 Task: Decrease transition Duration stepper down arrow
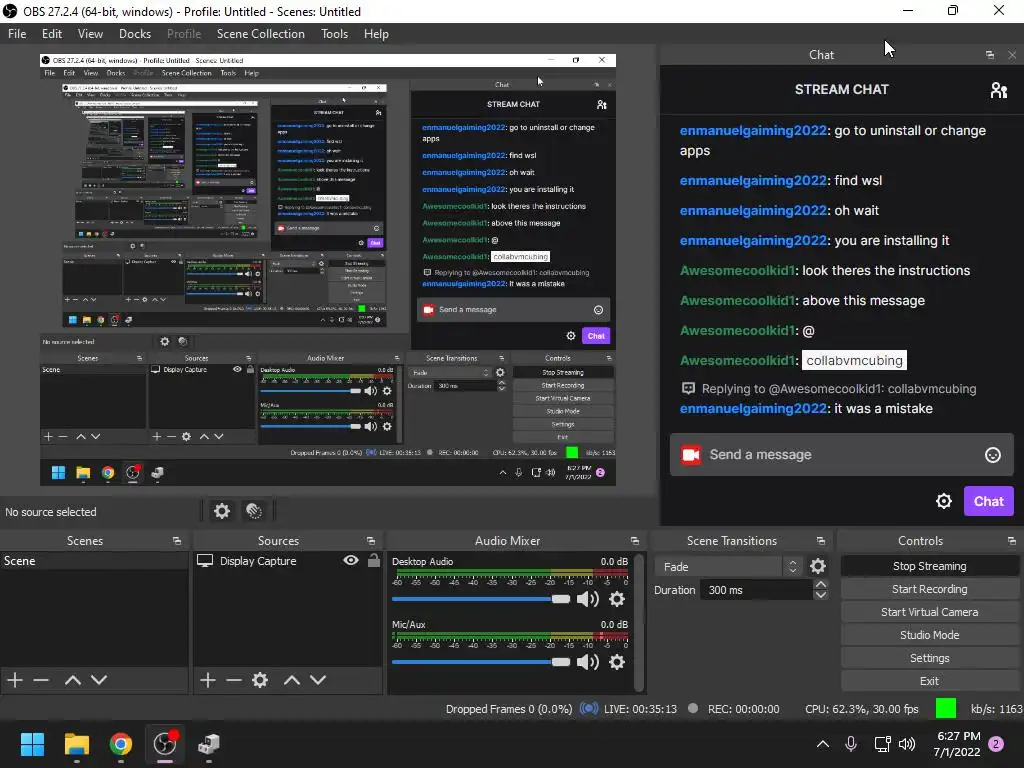[821, 595]
